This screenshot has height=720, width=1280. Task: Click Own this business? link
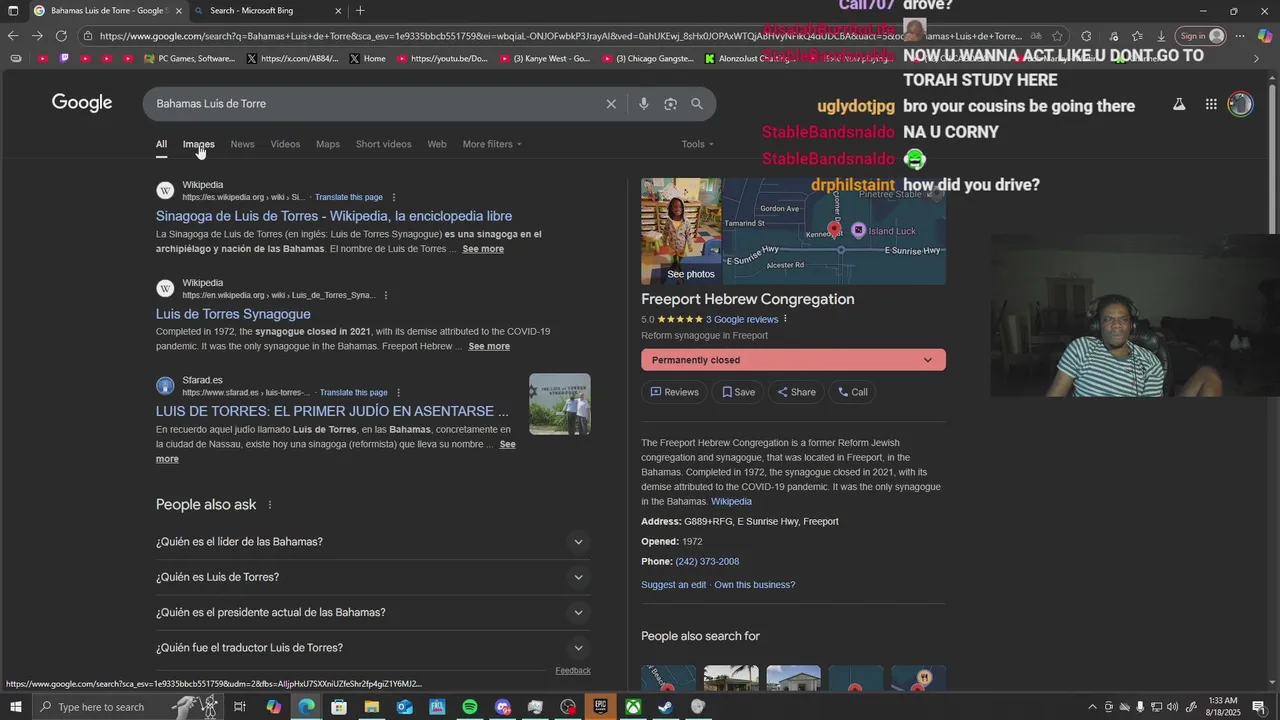pyautogui.click(x=755, y=585)
